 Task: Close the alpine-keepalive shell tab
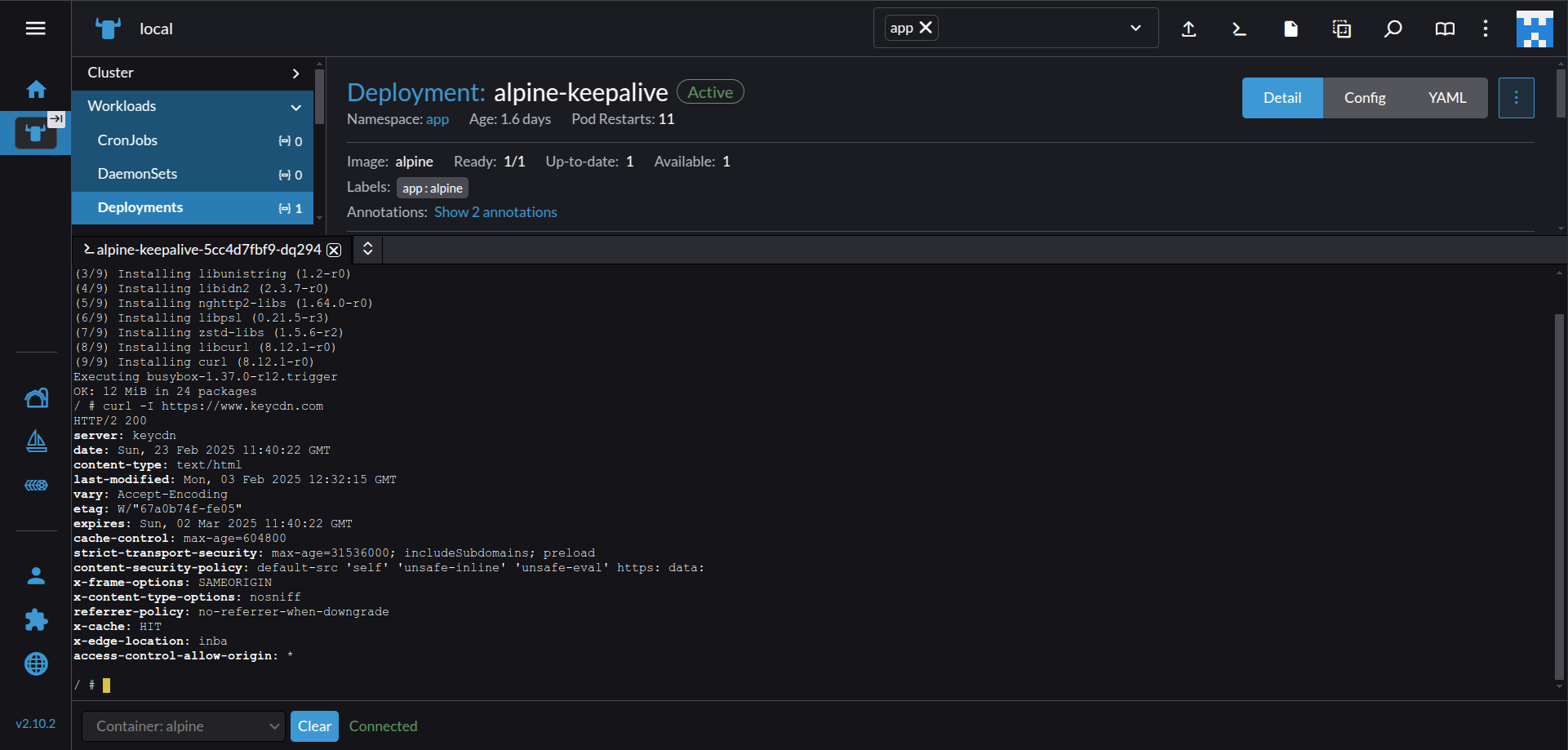[334, 250]
